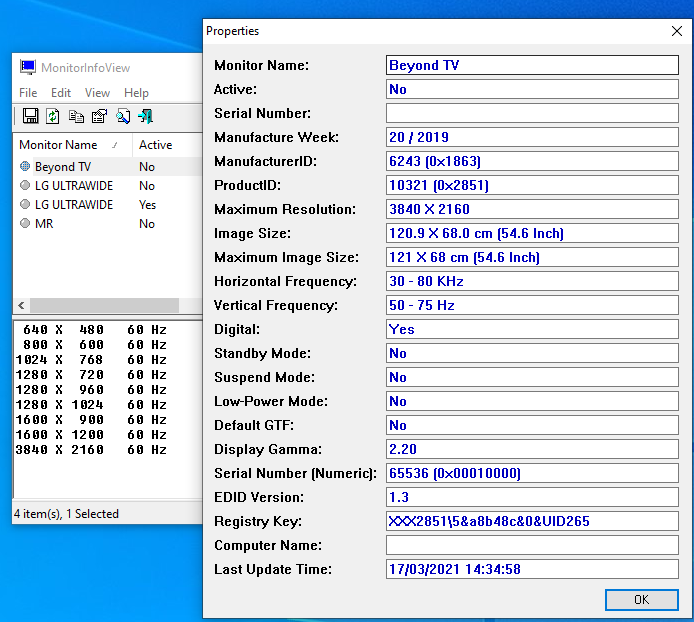Viewport: 694px width, 622px height.
Task: Open the View menu
Action: pyautogui.click(x=97, y=93)
